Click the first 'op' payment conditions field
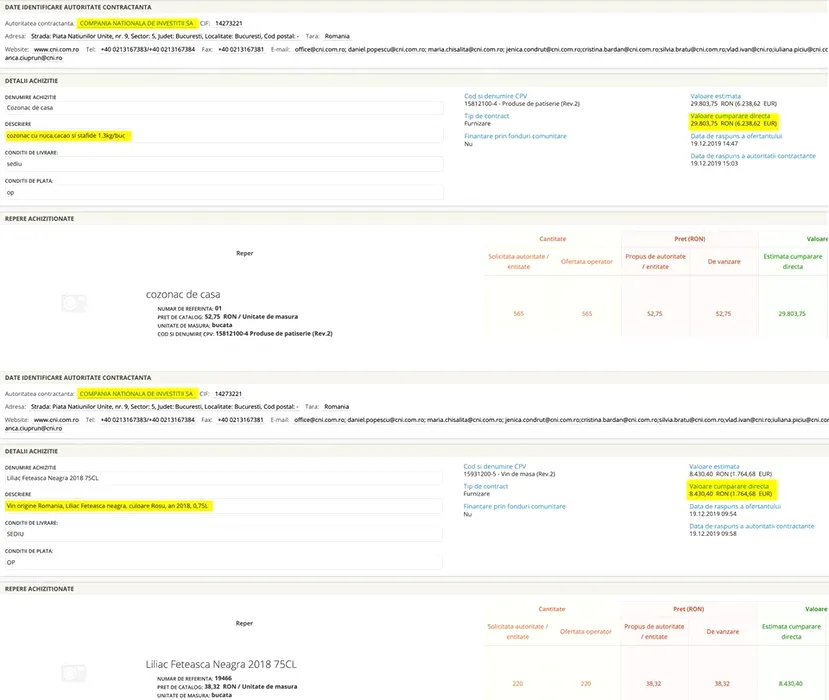829x700 pixels. click(222, 192)
